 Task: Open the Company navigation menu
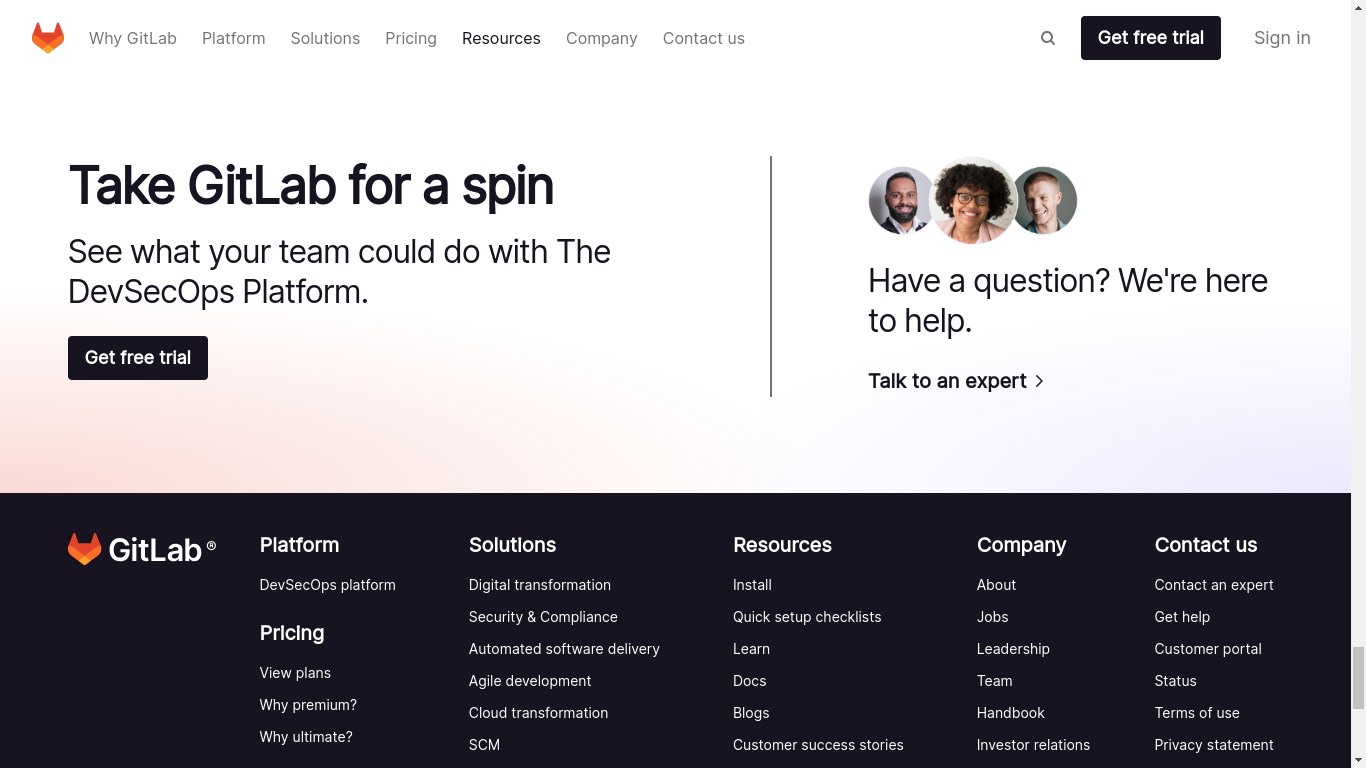coord(602,38)
